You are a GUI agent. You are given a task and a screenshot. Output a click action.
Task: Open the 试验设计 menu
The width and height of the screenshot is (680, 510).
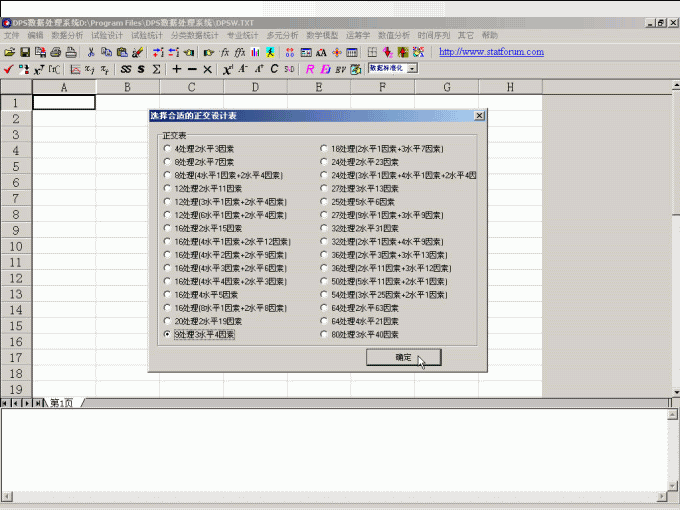[x=107, y=35]
